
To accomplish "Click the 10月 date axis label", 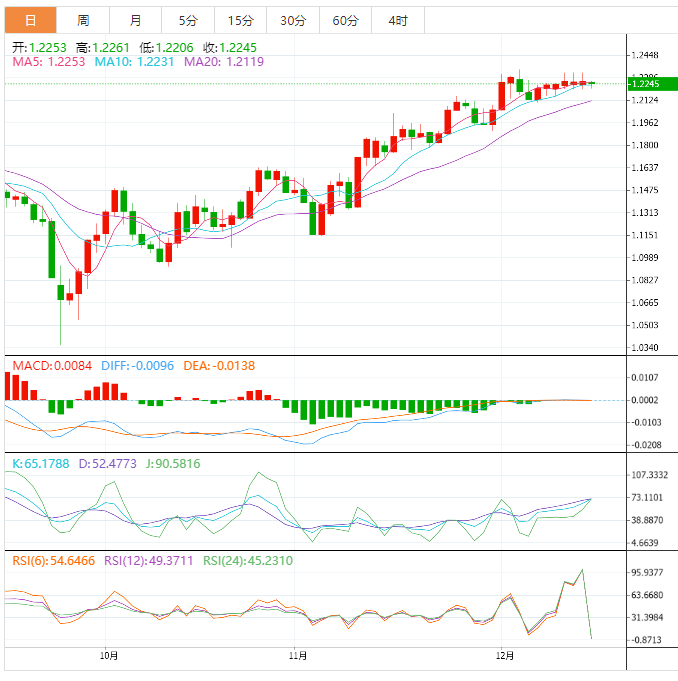I will click(x=109, y=656).
